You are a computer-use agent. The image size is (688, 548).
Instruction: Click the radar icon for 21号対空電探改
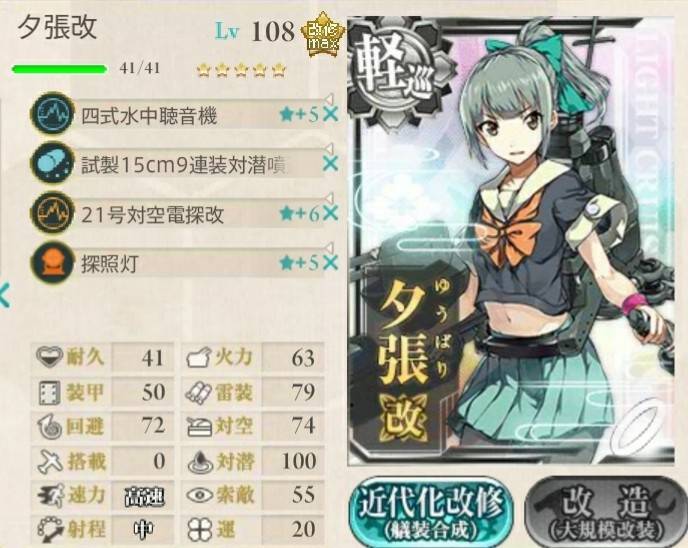pos(52,213)
